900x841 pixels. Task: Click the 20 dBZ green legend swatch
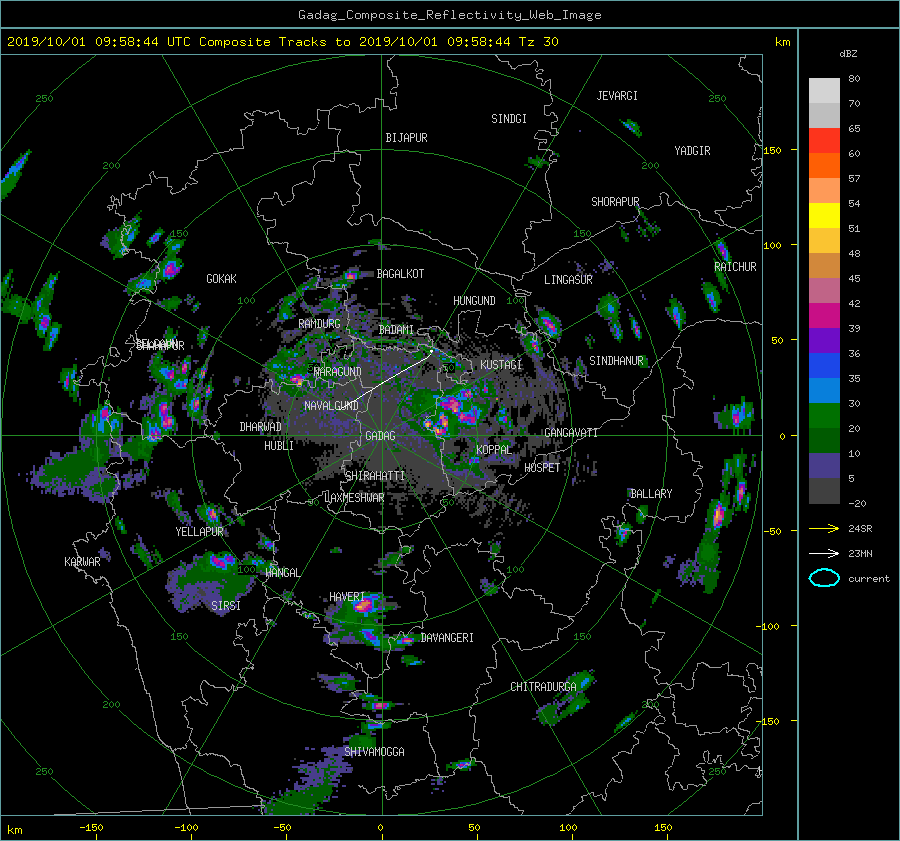pyautogui.click(x=824, y=415)
